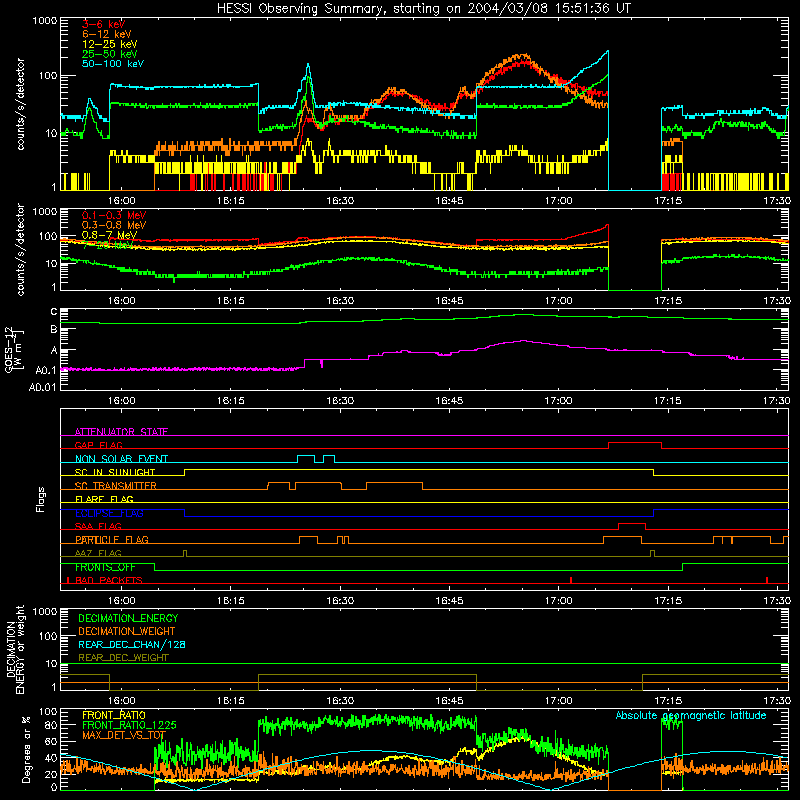Click the 'ATTENUATOR_STATE' flag label
Image resolution: width=800 pixels, height=800 pixels.
pos(121,432)
